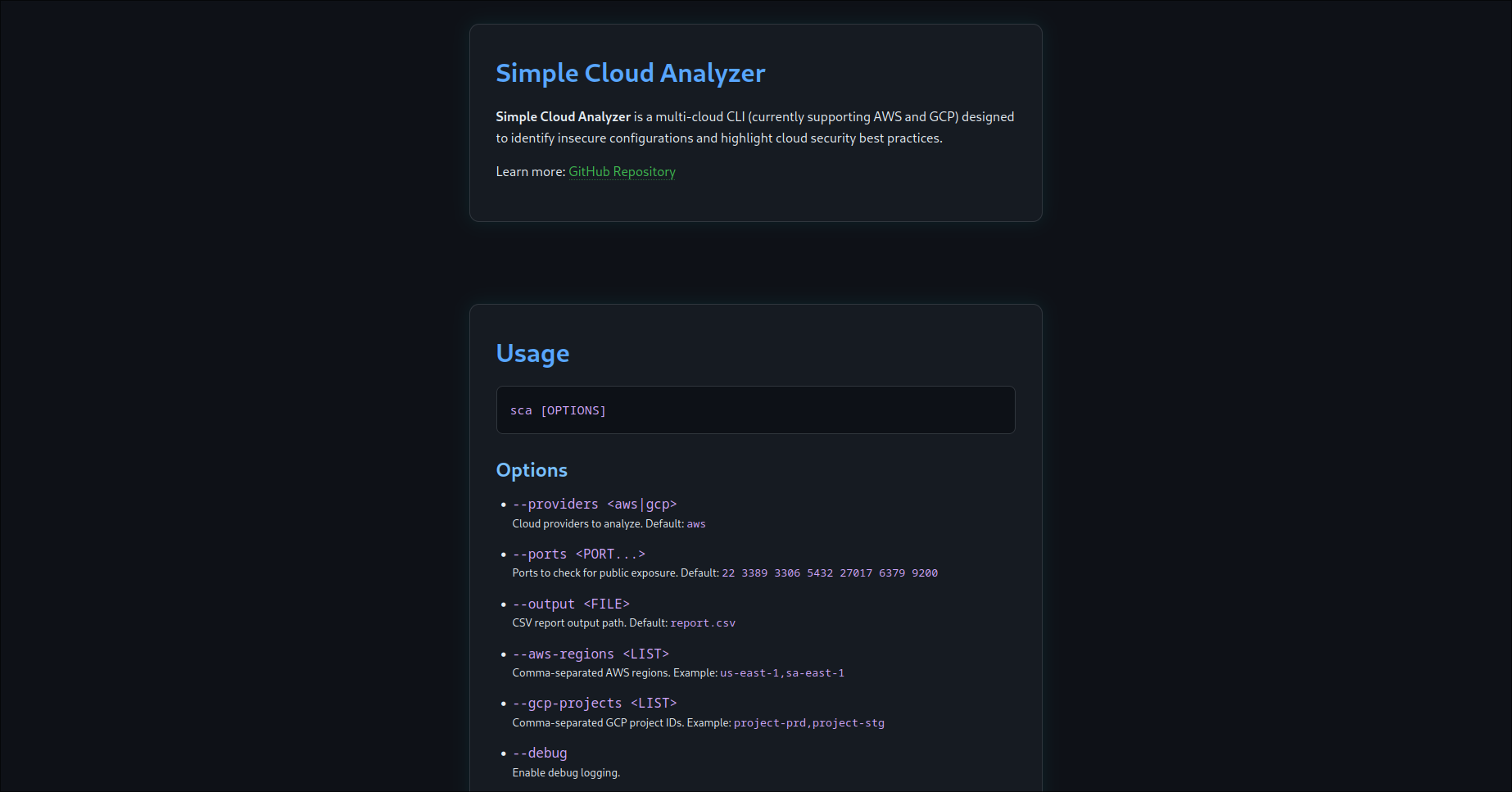Click the 'project-prd,project-stg' example

(x=809, y=723)
